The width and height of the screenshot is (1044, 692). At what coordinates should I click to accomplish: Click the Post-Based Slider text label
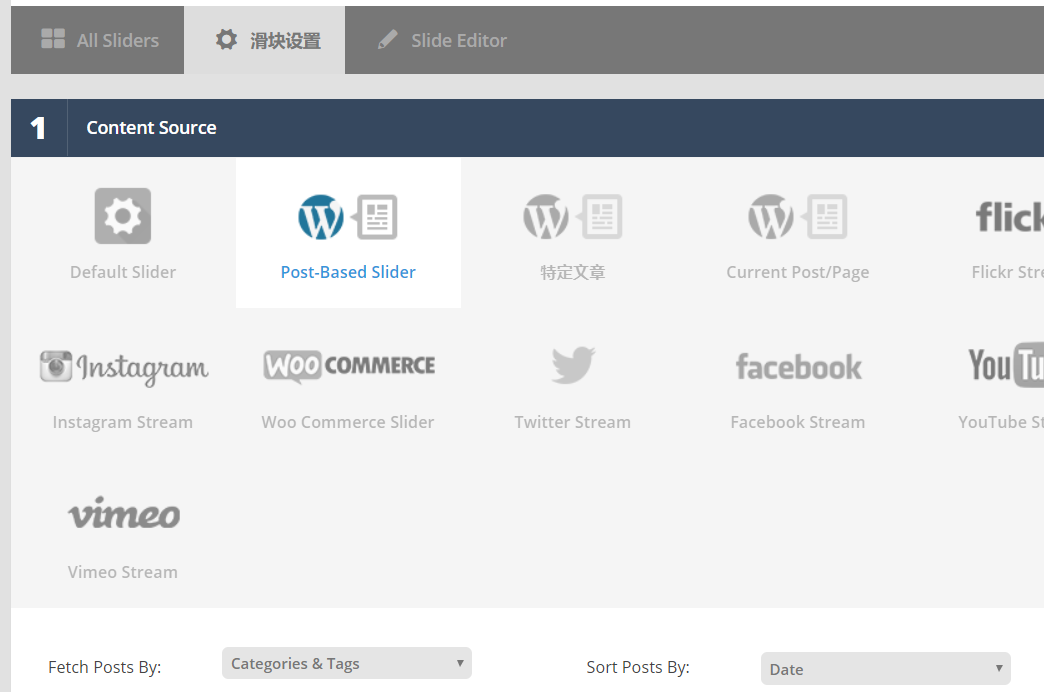click(x=348, y=272)
